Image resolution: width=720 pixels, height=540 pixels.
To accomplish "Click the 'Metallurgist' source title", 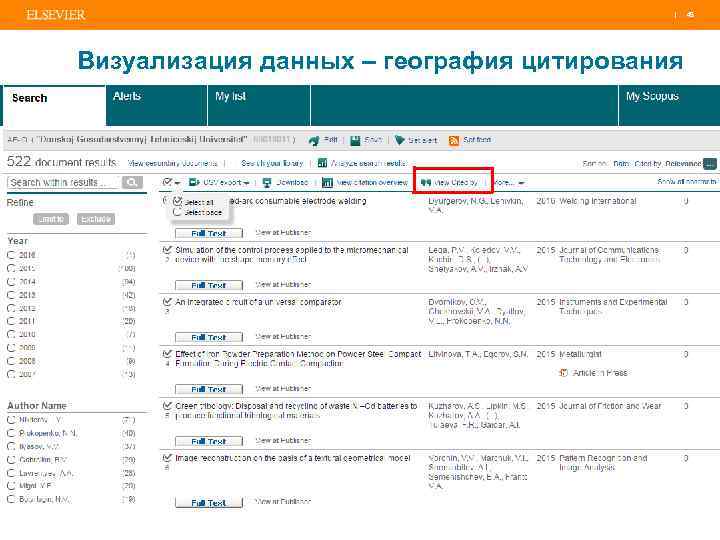I will coord(580,354).
